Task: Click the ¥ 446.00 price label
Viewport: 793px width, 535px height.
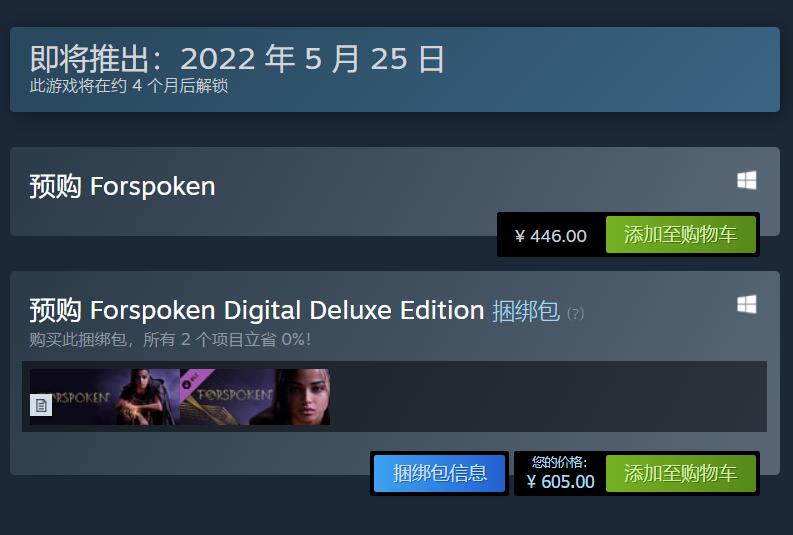Action: (x=551, y=236)
